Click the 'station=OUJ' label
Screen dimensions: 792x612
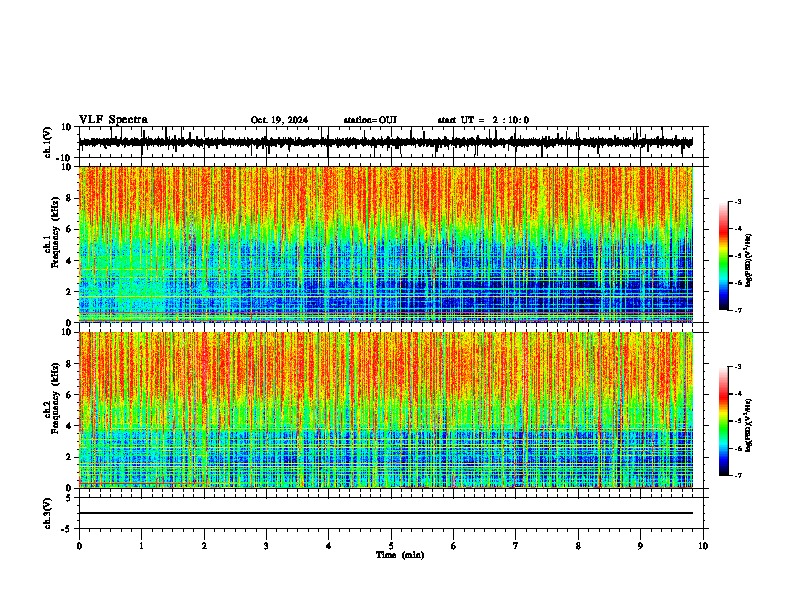coord(370,120)
